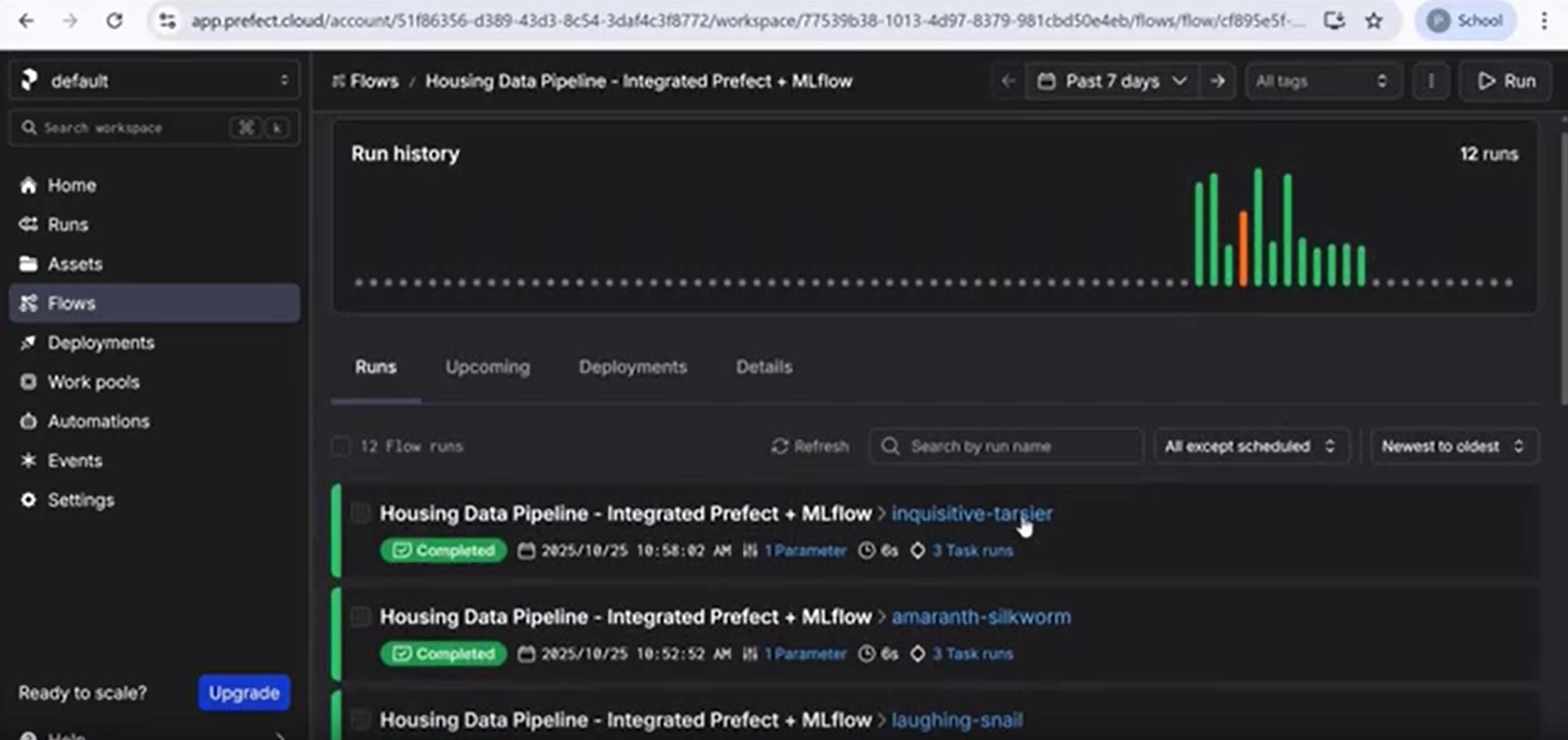Navigate to Runs in the sidebar

pyautogui.click(x=67, y=224)
